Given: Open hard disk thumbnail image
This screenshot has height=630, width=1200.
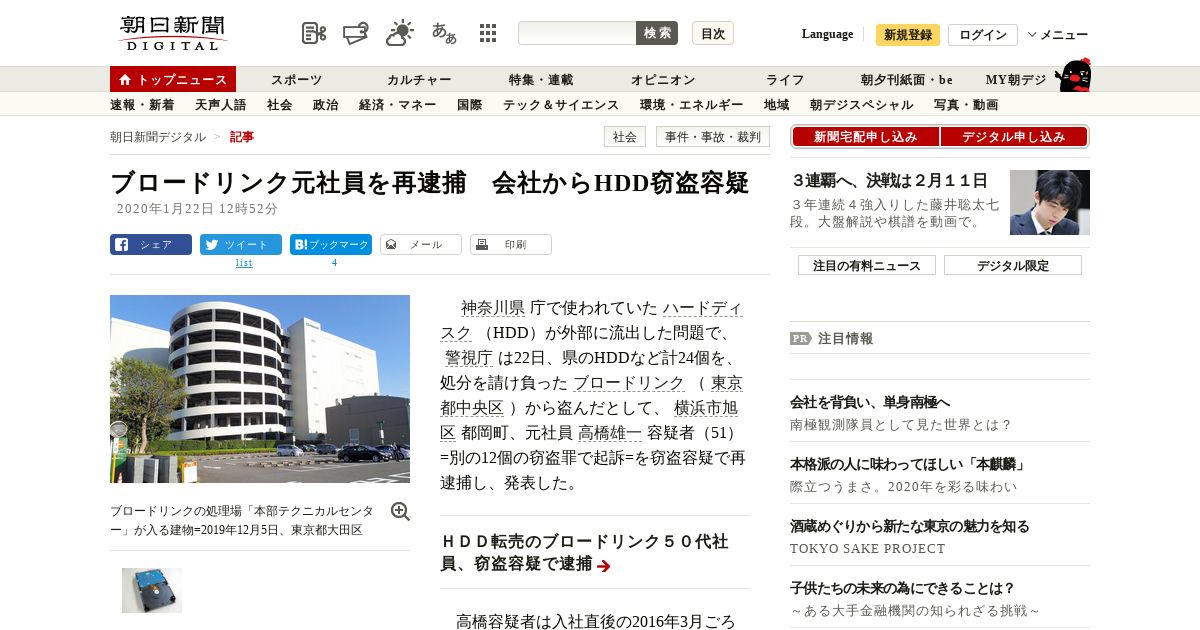Looking at the screenshot, I should click(152, 590).
